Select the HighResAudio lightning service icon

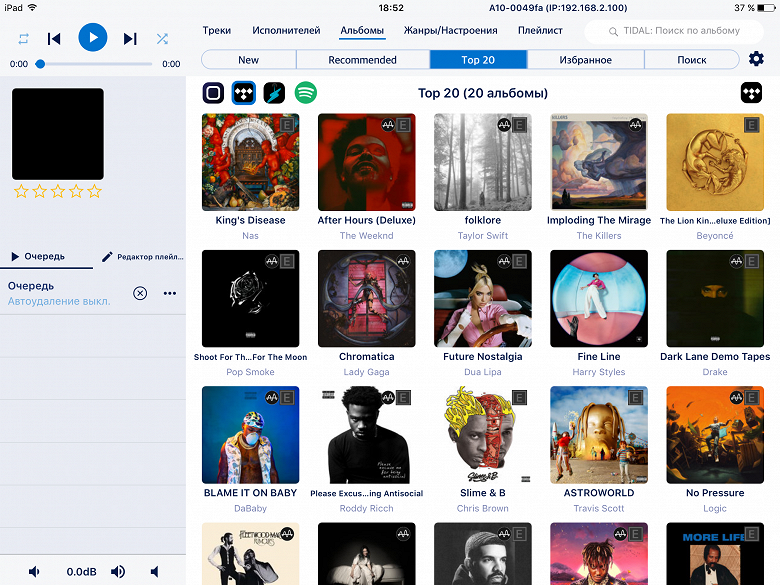[274, 93]
